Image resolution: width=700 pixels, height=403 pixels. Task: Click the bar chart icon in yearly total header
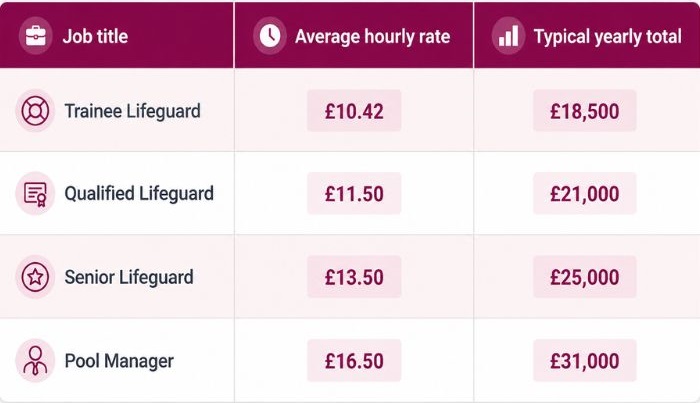[x=508, y=36]
